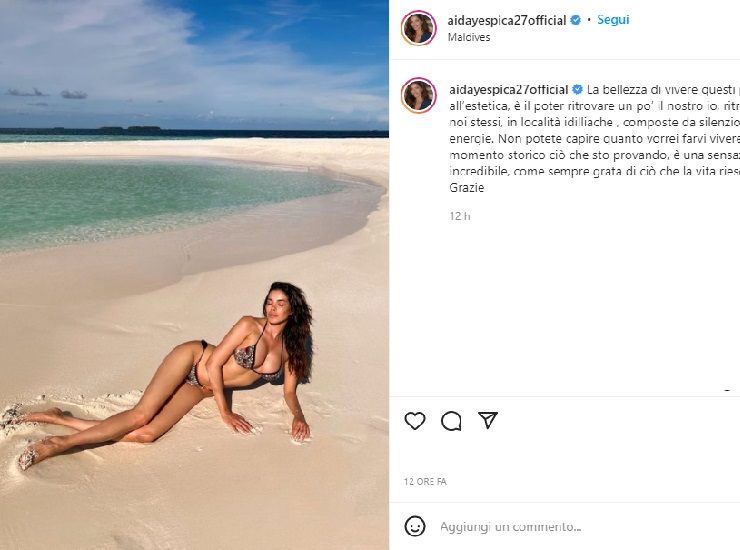Click the profile avatar beside the caption

418,94
